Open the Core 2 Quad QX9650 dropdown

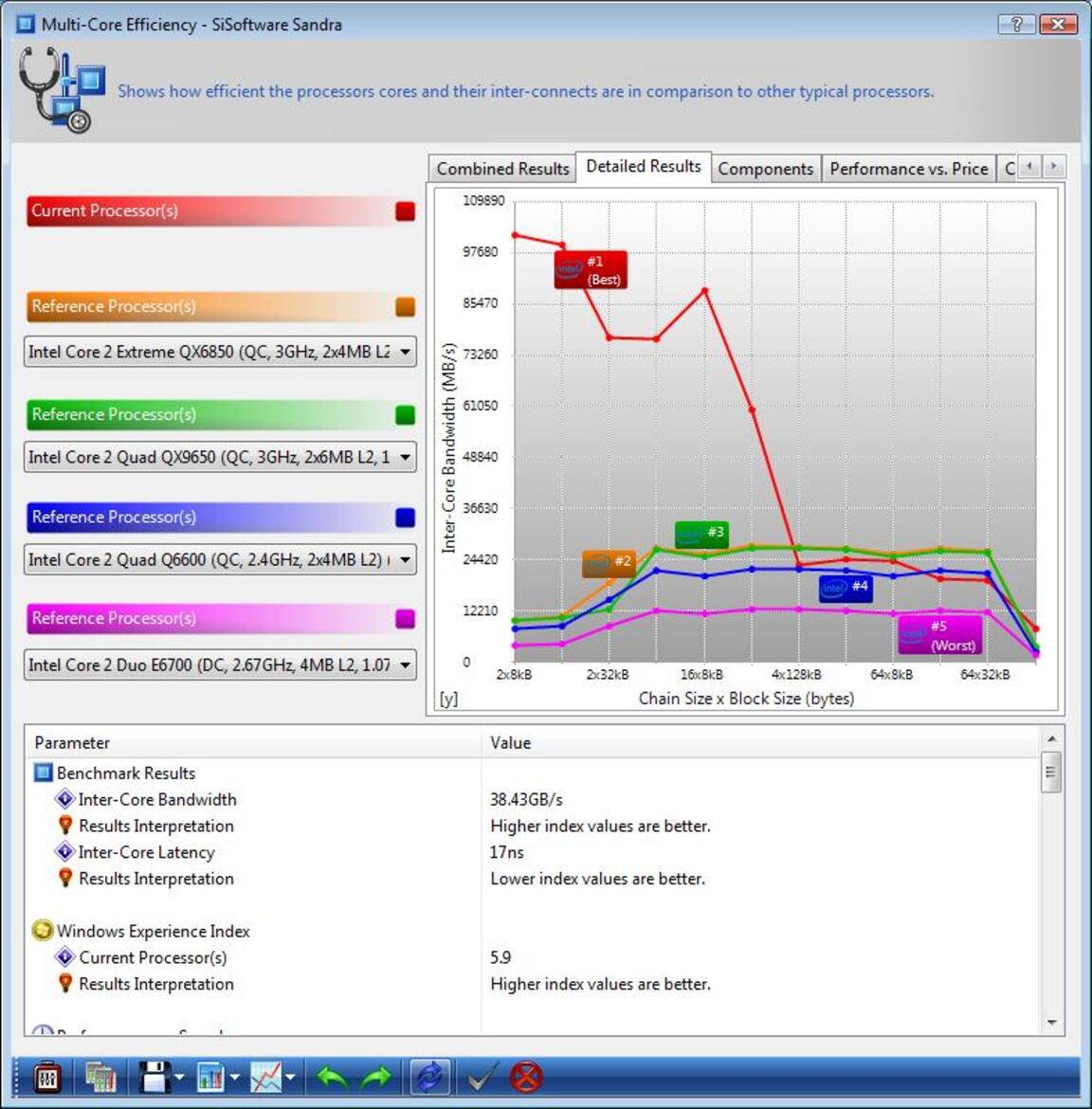pyautogui.click(x=220, y=457)
